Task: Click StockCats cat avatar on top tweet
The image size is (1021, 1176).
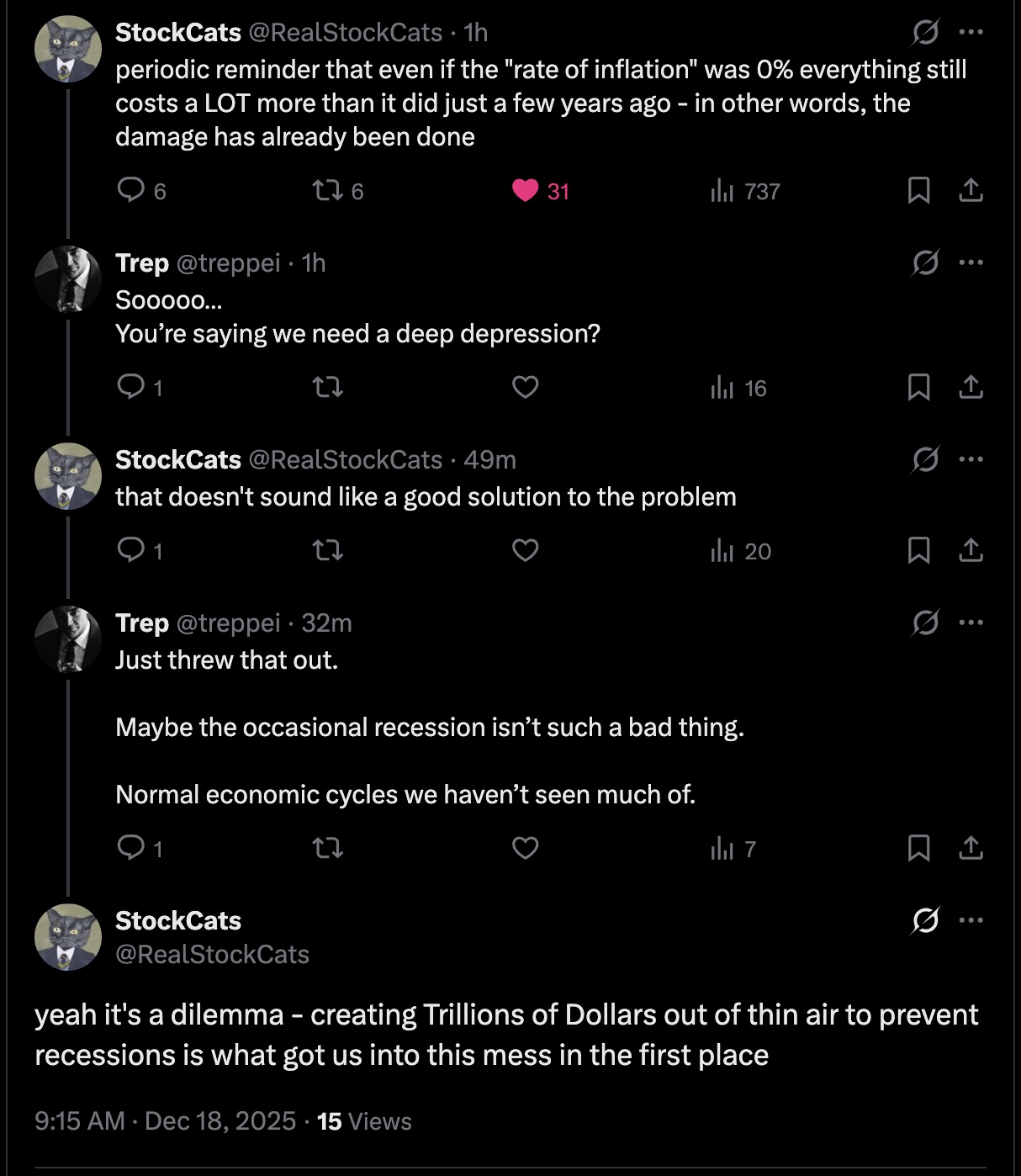Action: coord(68,49)
